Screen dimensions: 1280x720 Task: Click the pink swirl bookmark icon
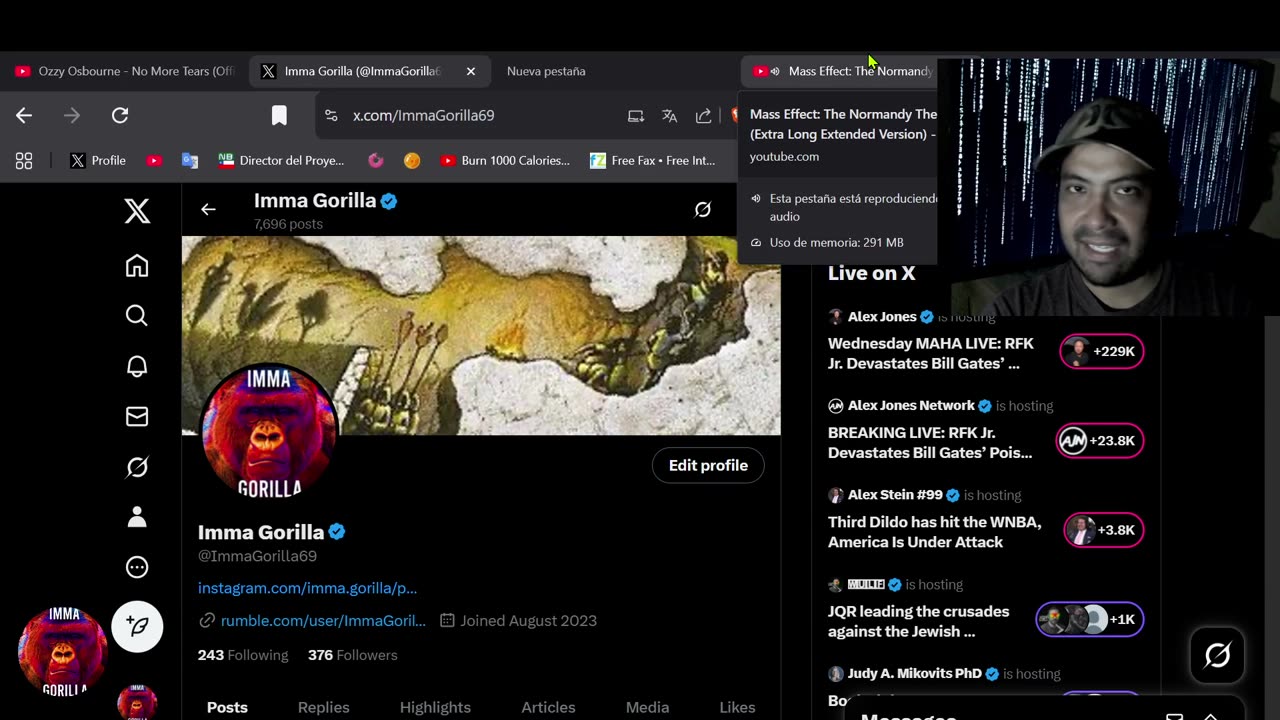tap(376, 160)
